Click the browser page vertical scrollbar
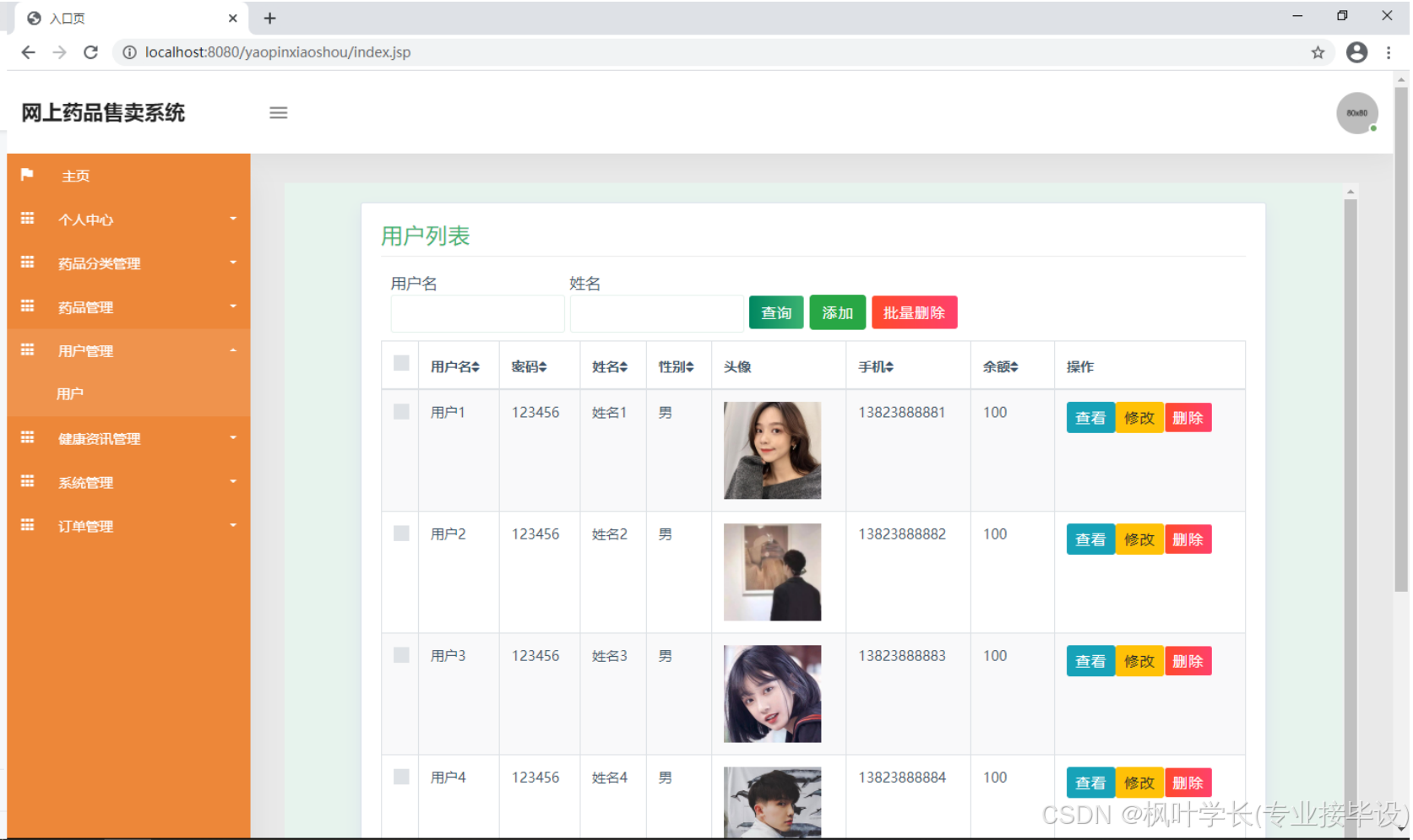This screenshot has width=1413, height=840. [1401, 338]
